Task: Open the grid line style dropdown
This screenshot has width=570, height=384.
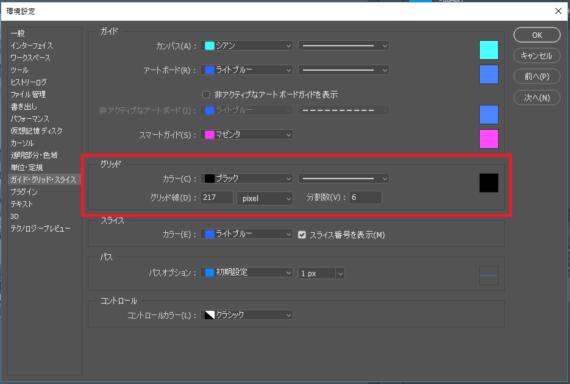Action: pos(344,179)
